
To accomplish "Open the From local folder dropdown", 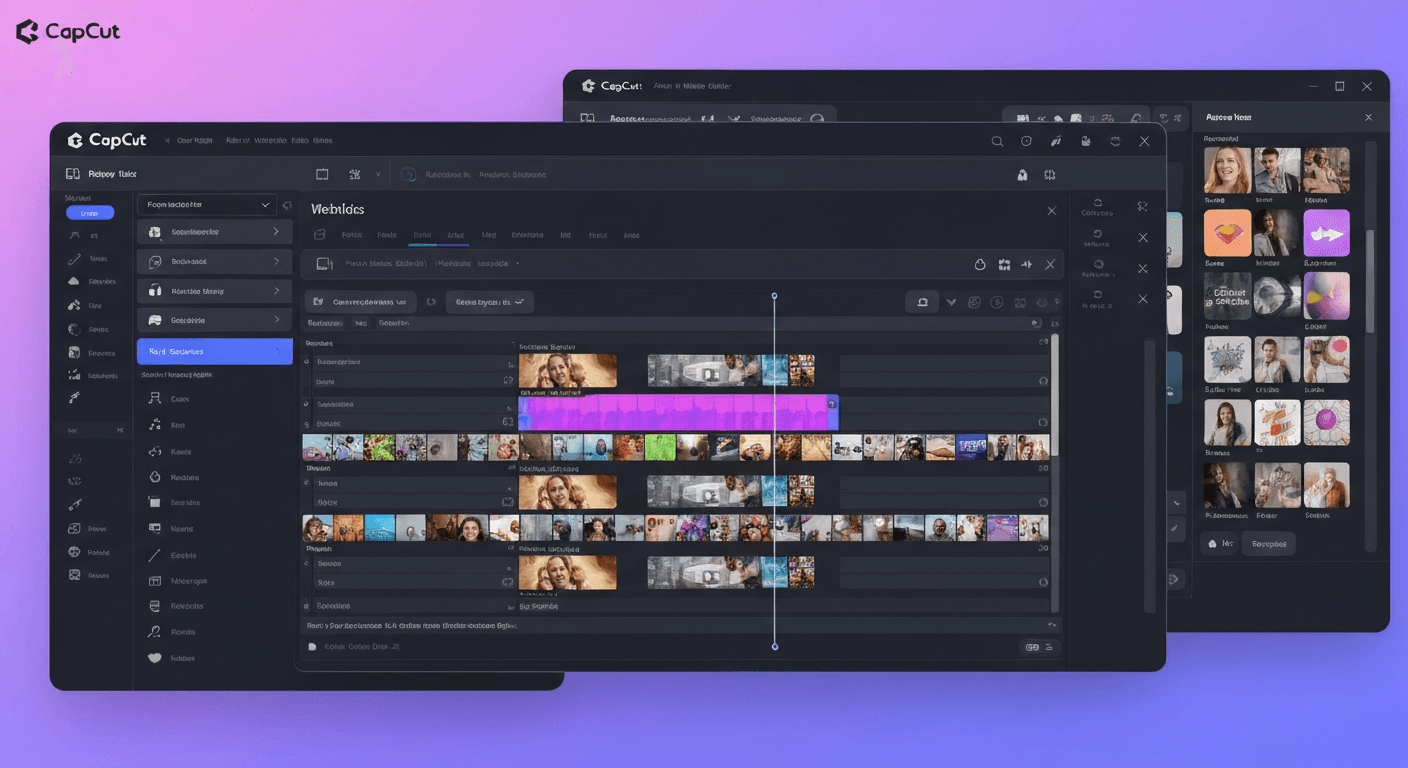I will [207, 204].
